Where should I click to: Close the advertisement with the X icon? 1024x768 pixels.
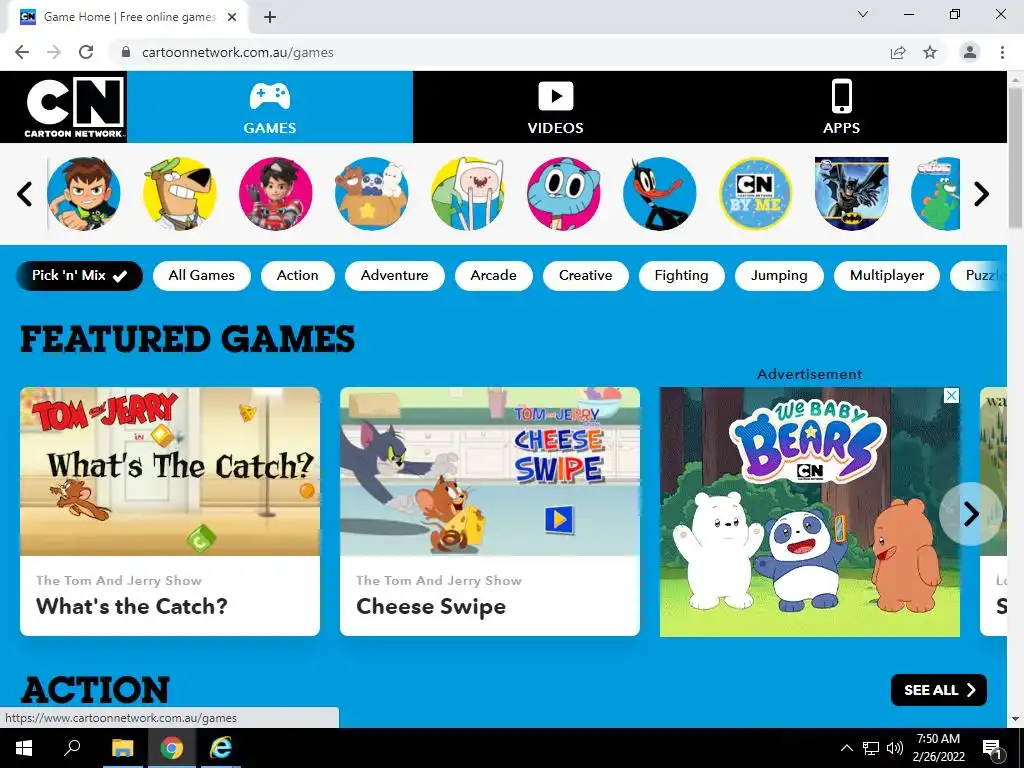952,395
